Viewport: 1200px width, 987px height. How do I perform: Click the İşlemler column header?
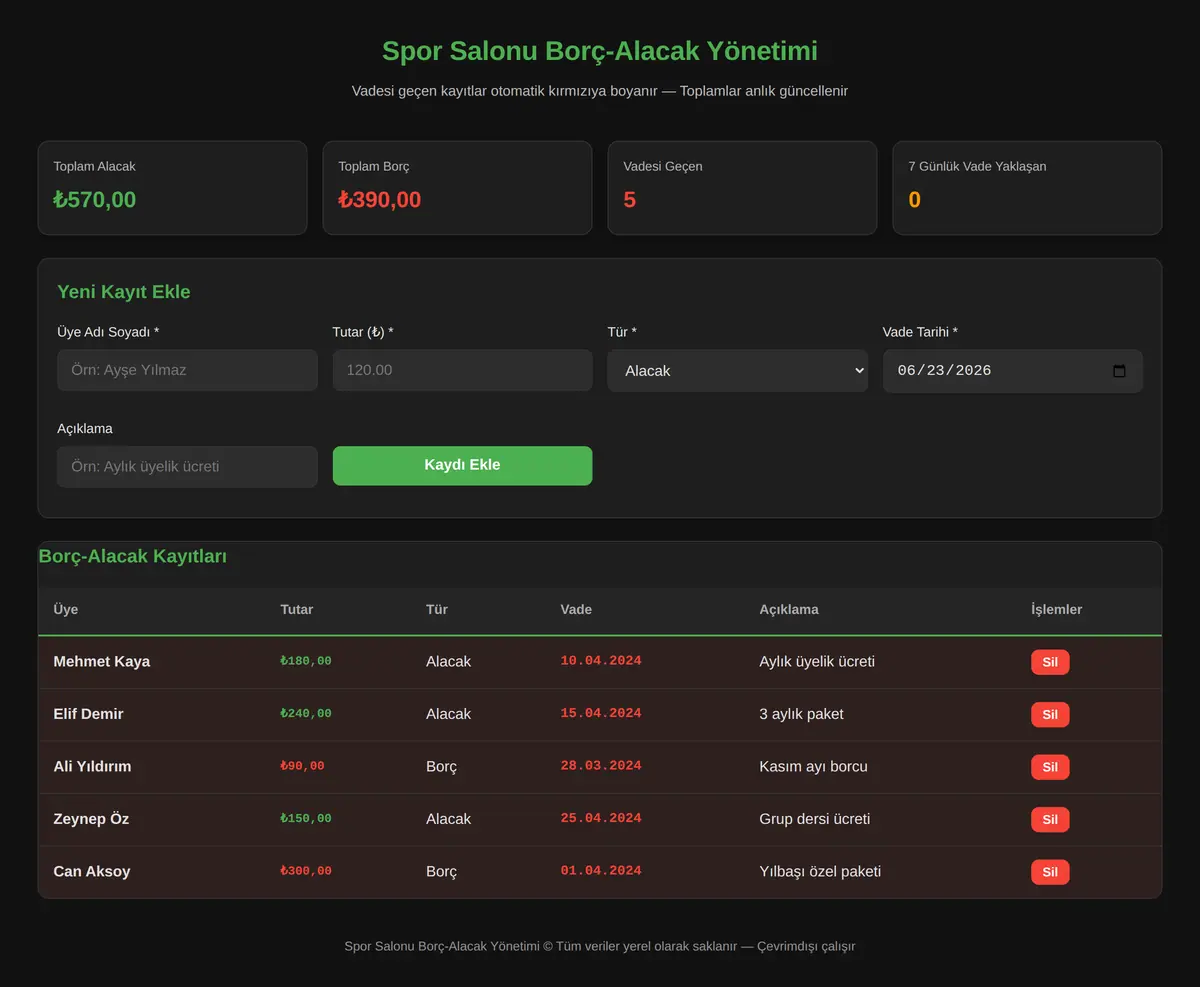pyautogui.click(x=1057, y=609)
